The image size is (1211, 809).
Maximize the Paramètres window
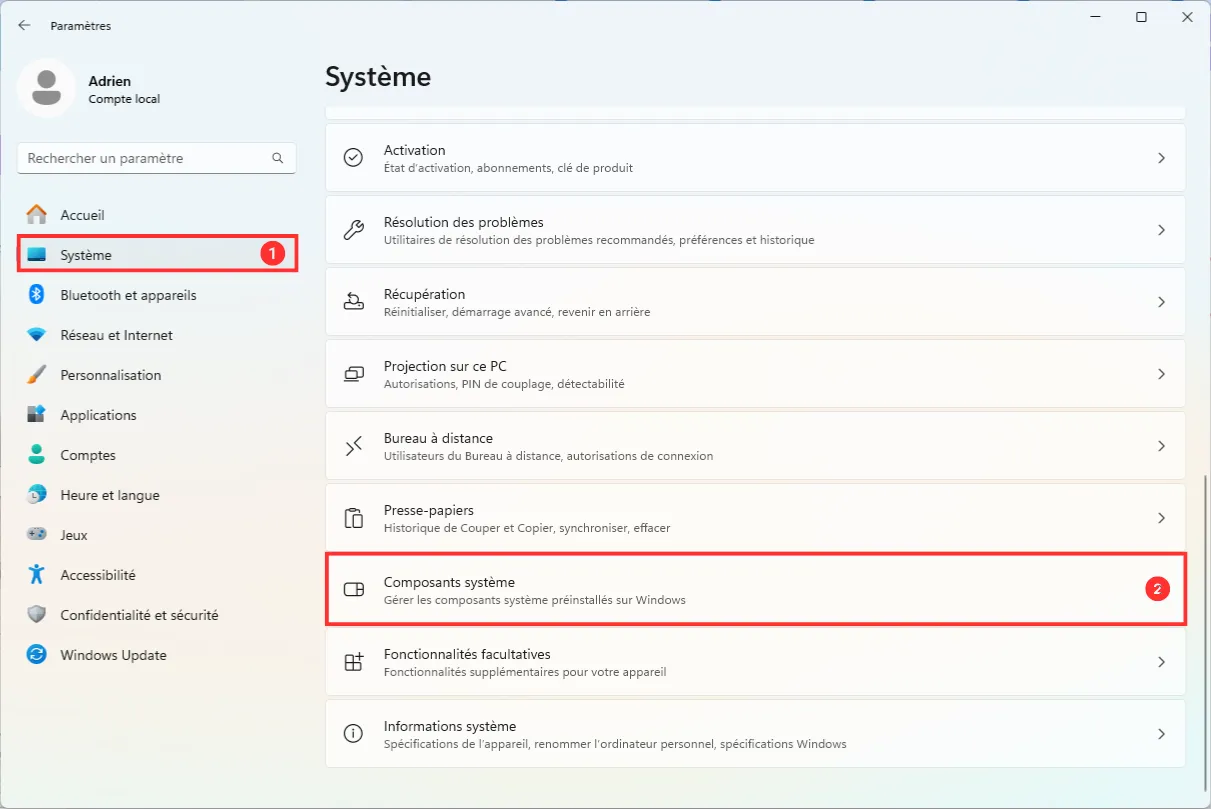click(1141, 17)
